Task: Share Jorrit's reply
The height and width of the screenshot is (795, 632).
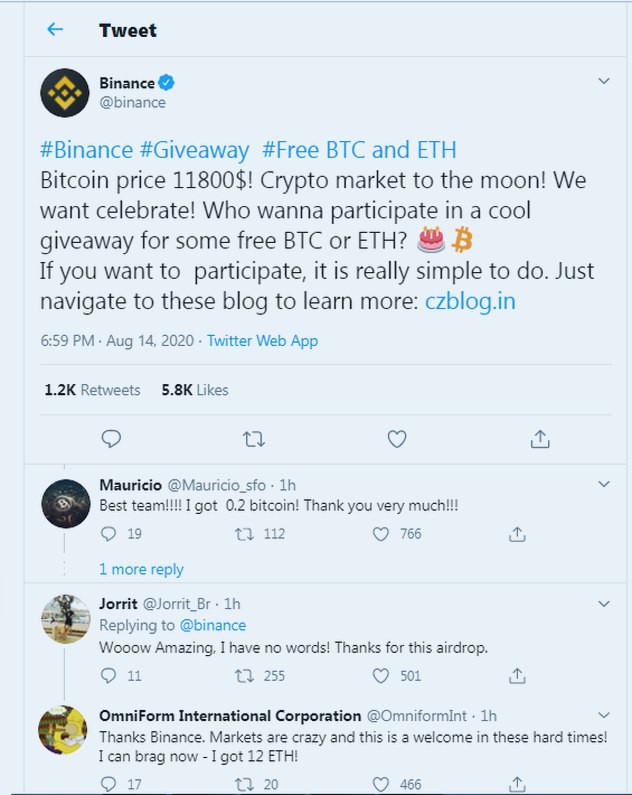Action: (x=517, y=676)
